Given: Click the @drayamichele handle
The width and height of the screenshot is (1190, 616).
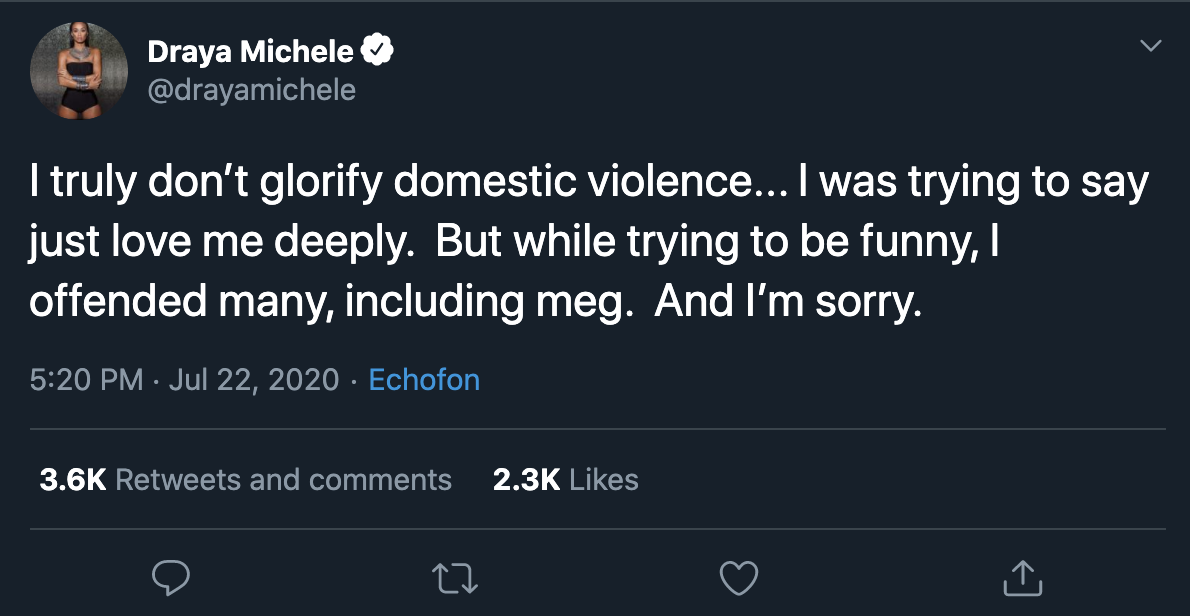Looking at the screenshot, I should coord(251,90).
